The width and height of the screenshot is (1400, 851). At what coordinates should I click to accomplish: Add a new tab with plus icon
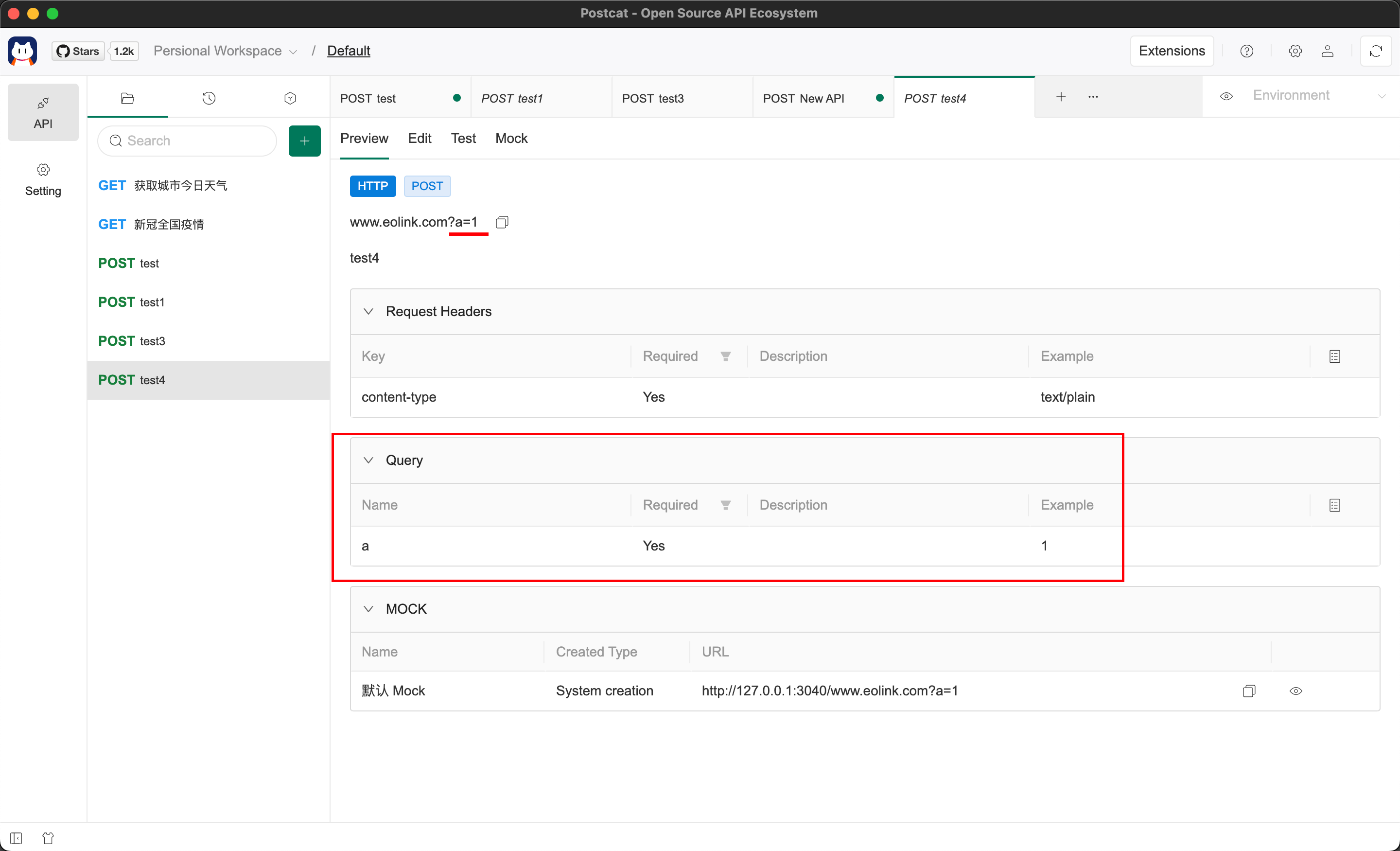pyautogui.click(x=1061, y=97)
